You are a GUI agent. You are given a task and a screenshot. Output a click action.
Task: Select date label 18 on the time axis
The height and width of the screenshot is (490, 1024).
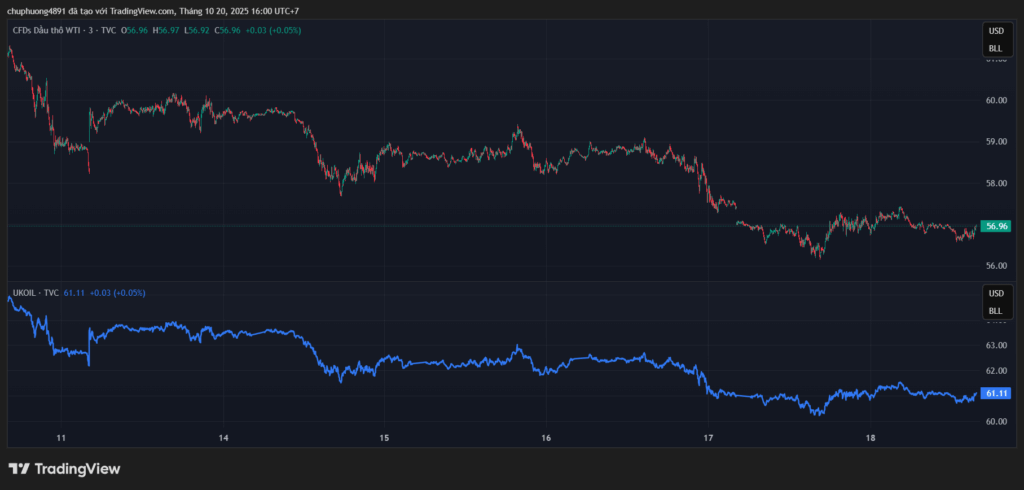point(870,438)
